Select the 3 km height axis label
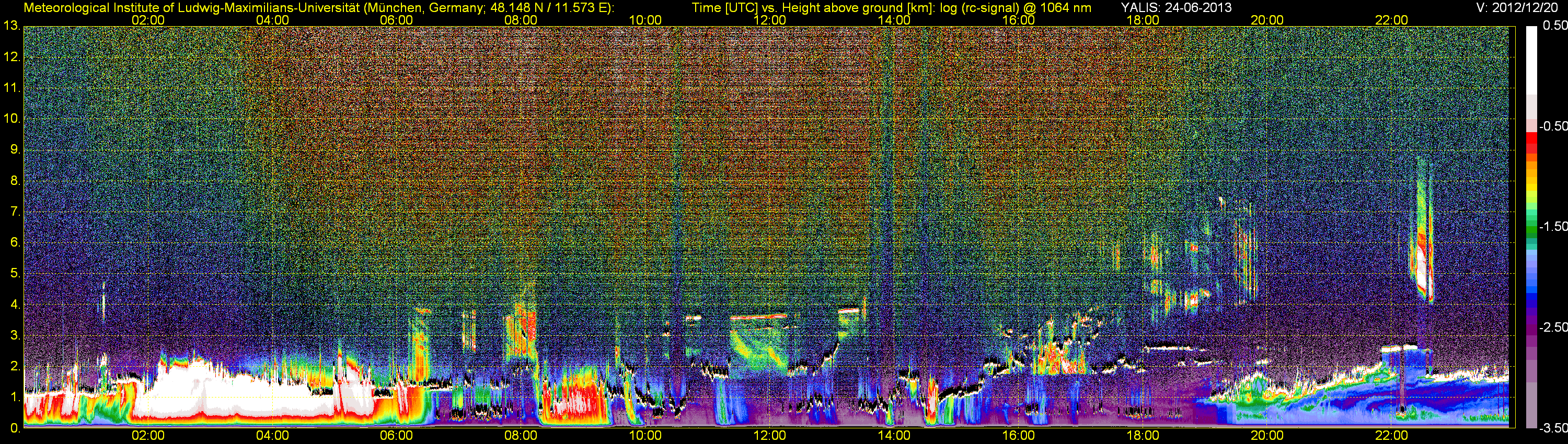1568x444 pixels. point(15,335)
